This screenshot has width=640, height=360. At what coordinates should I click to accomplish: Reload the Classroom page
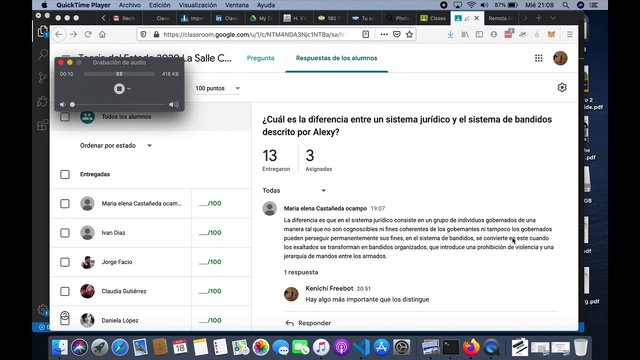88,35
